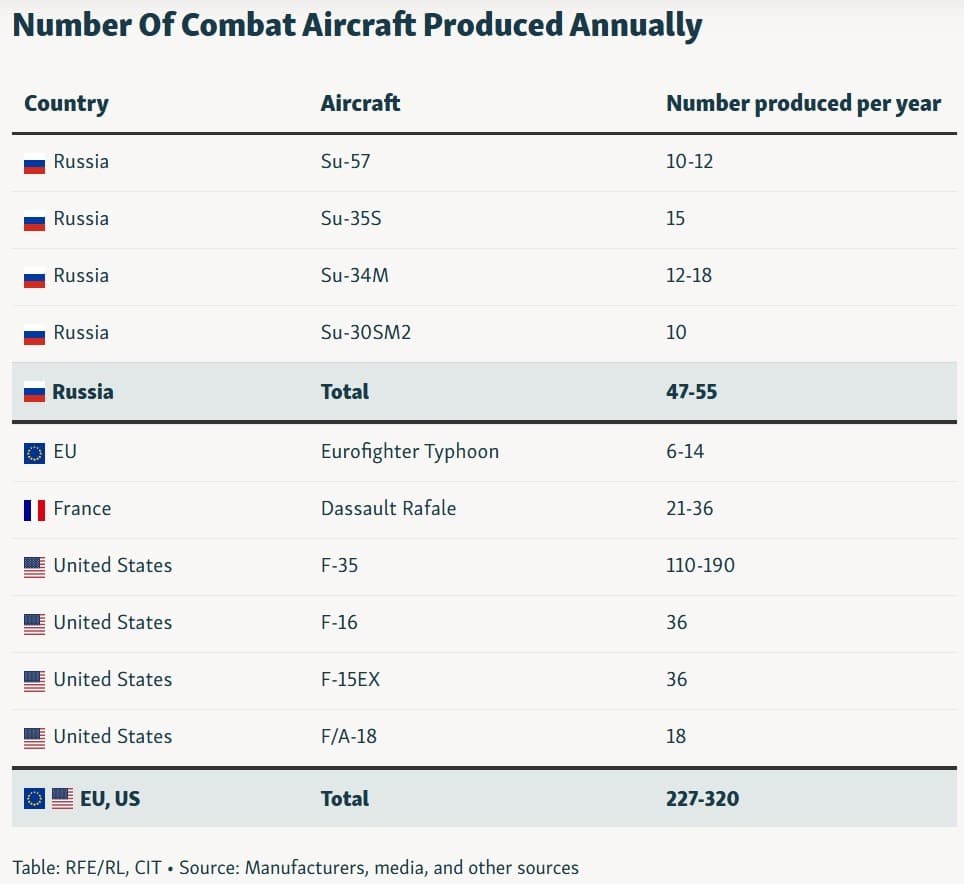
Task: Click the Russian flag beside Su-35S row
Action: [34, 221]
